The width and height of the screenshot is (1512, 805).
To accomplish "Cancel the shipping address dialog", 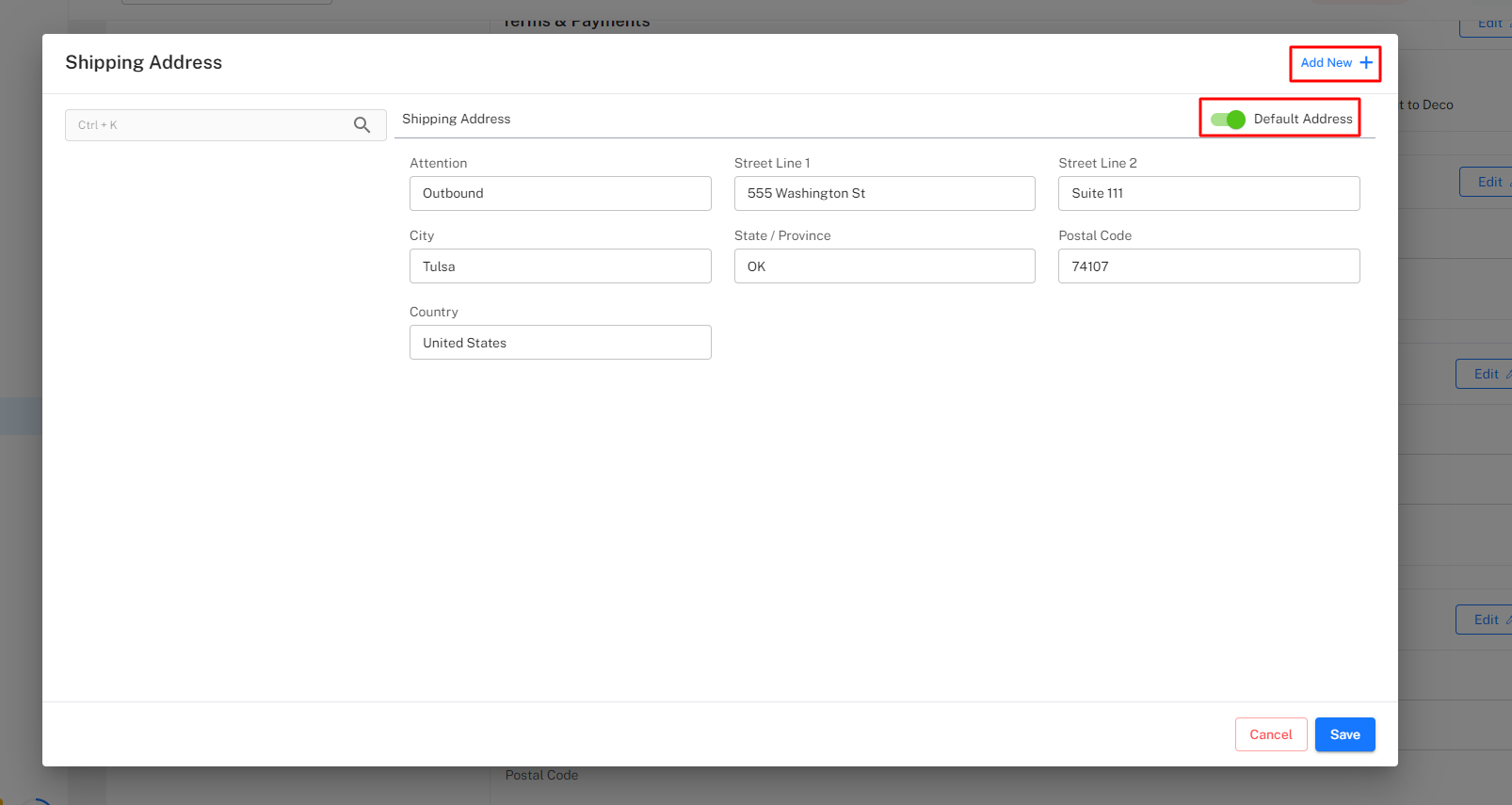I will click(x=1271, y=734).
